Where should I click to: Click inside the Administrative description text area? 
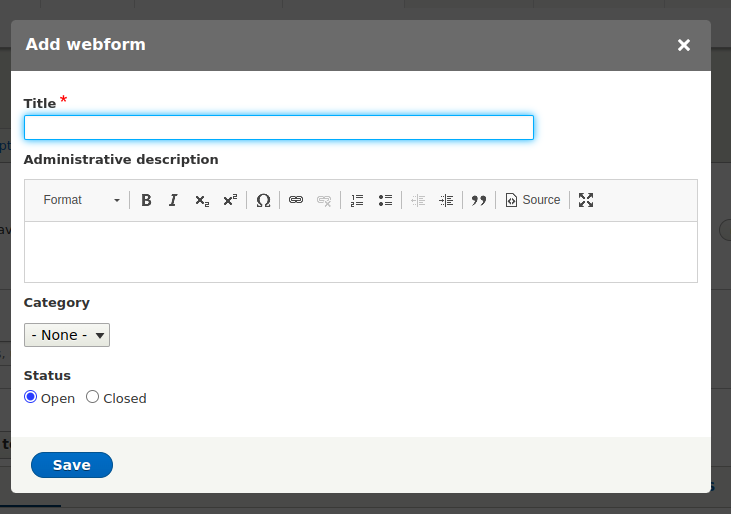pos(361,252)
